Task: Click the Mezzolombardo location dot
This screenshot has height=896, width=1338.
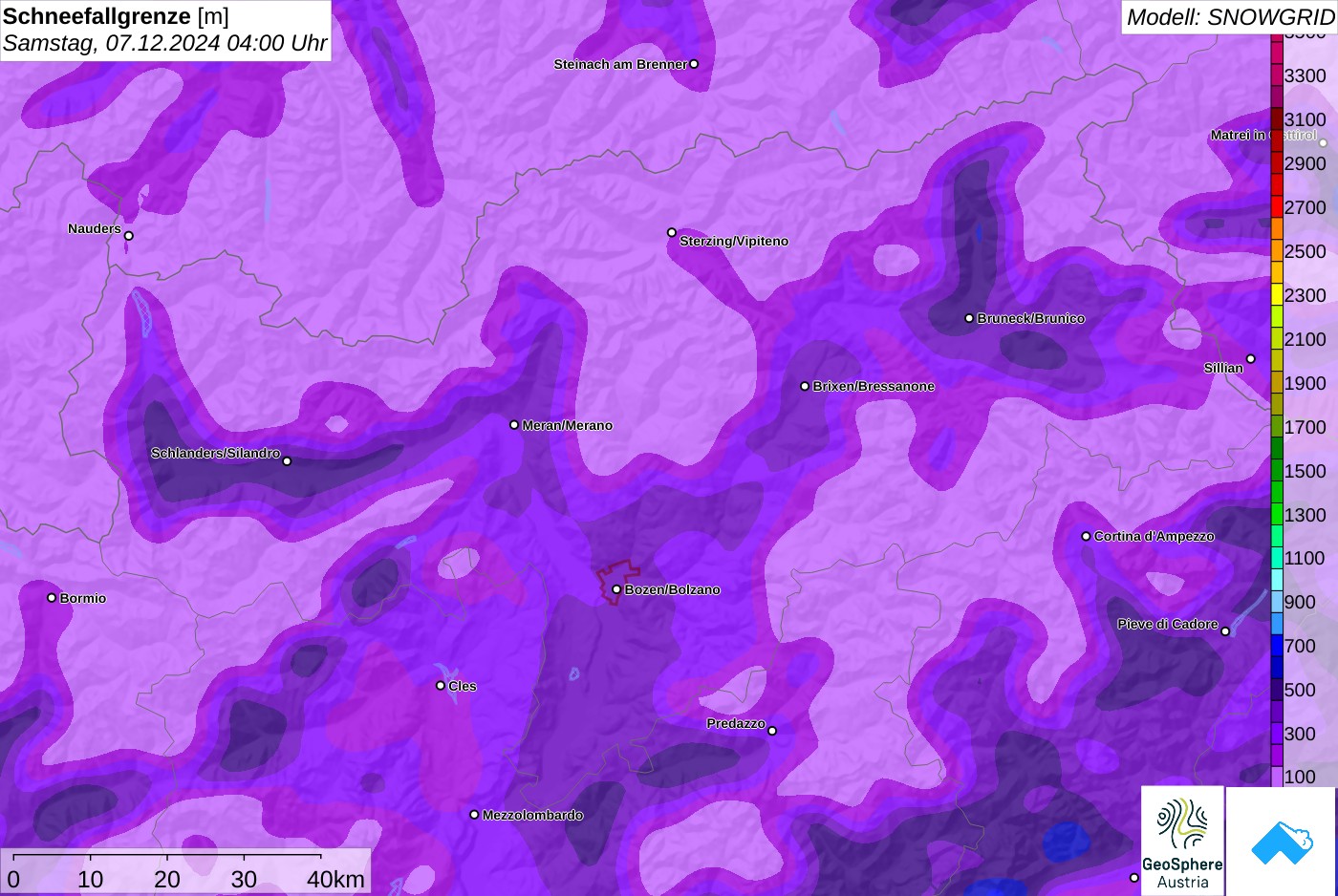Action: [474, 815]
